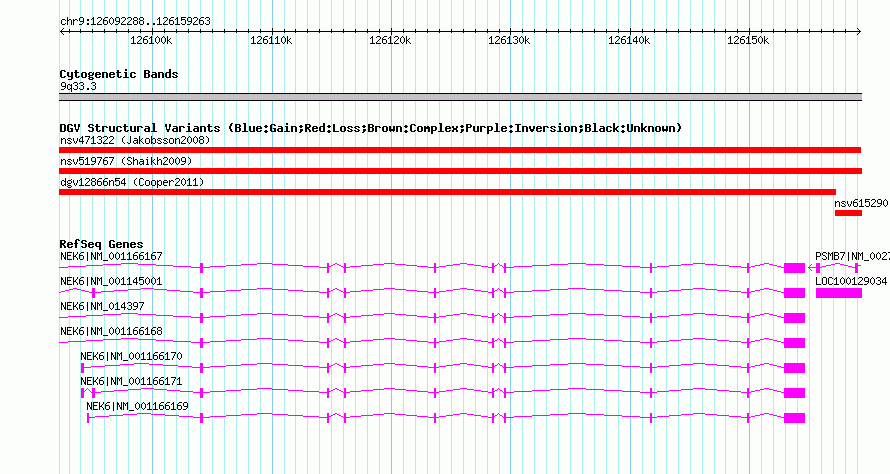Click the NEK6|NM_001166171 transcript label
The height and width of the screenshot is (474, 890).
pos(131,381)
